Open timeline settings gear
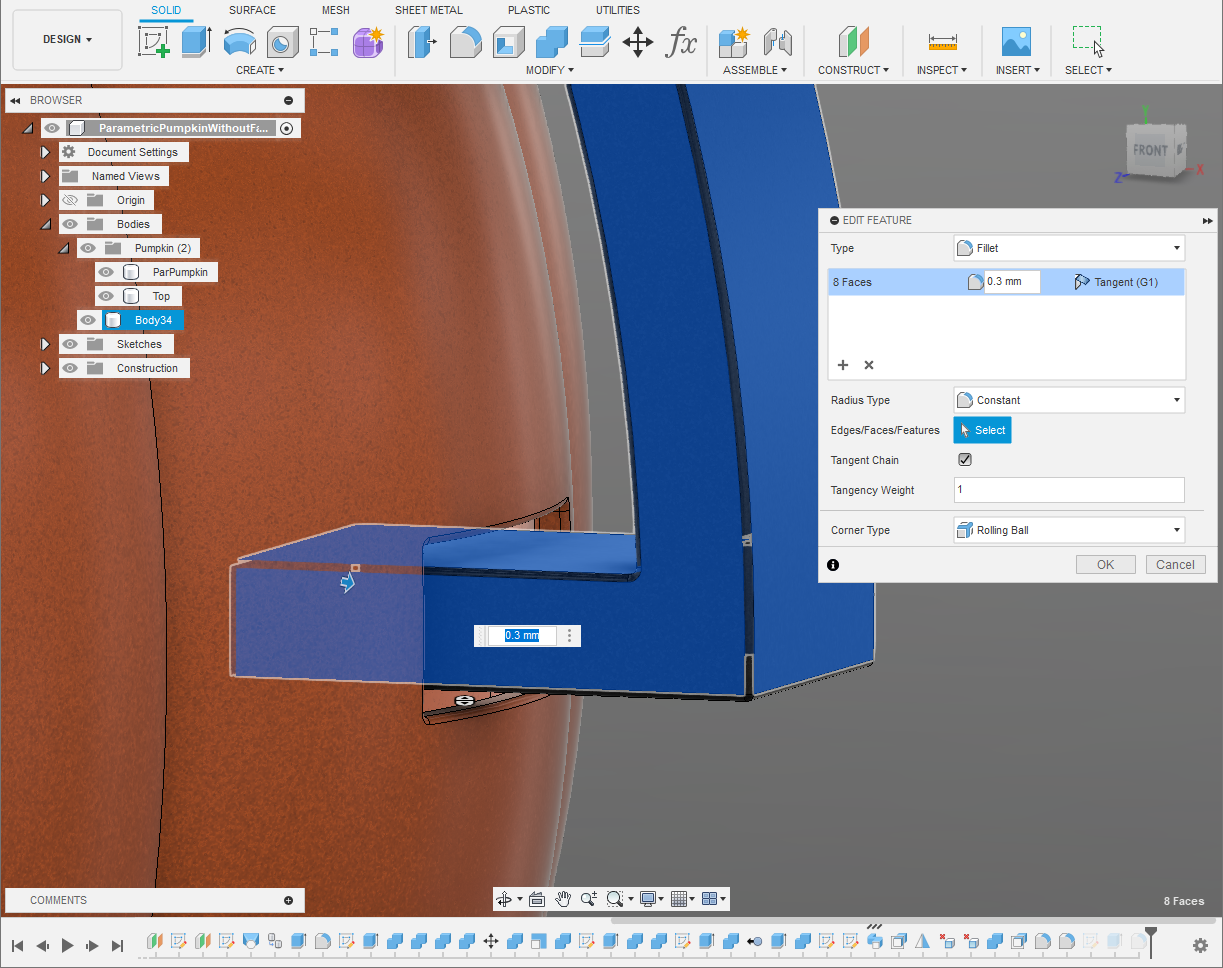The width and height of the screenshot is (1223, 968). coord(1201,945)
